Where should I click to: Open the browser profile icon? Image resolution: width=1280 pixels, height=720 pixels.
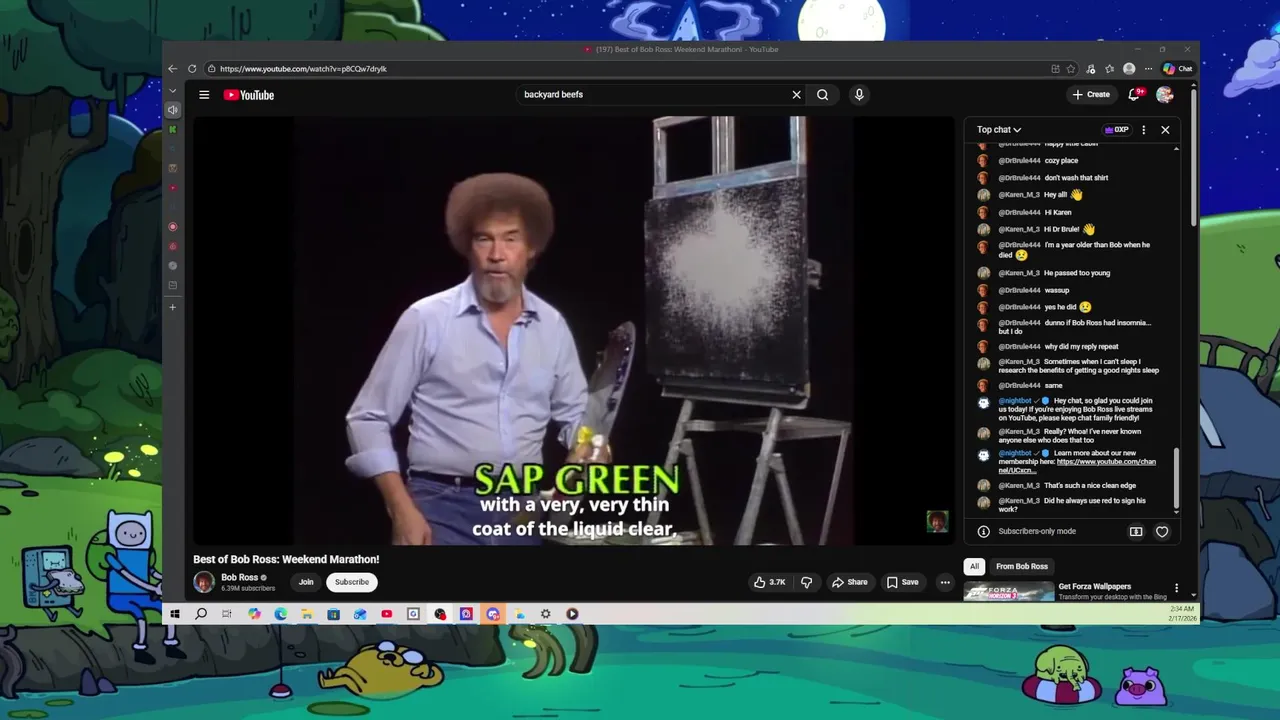(x=1129, y=69)
